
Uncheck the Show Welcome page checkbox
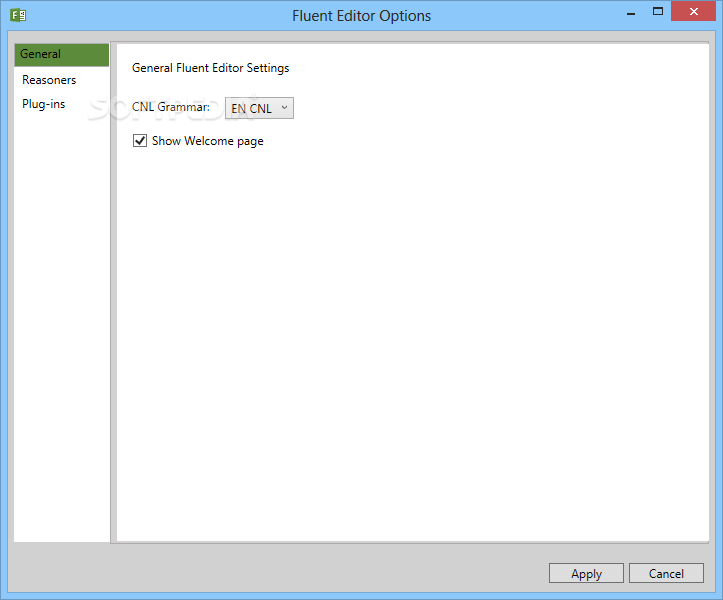pos(140,141)
